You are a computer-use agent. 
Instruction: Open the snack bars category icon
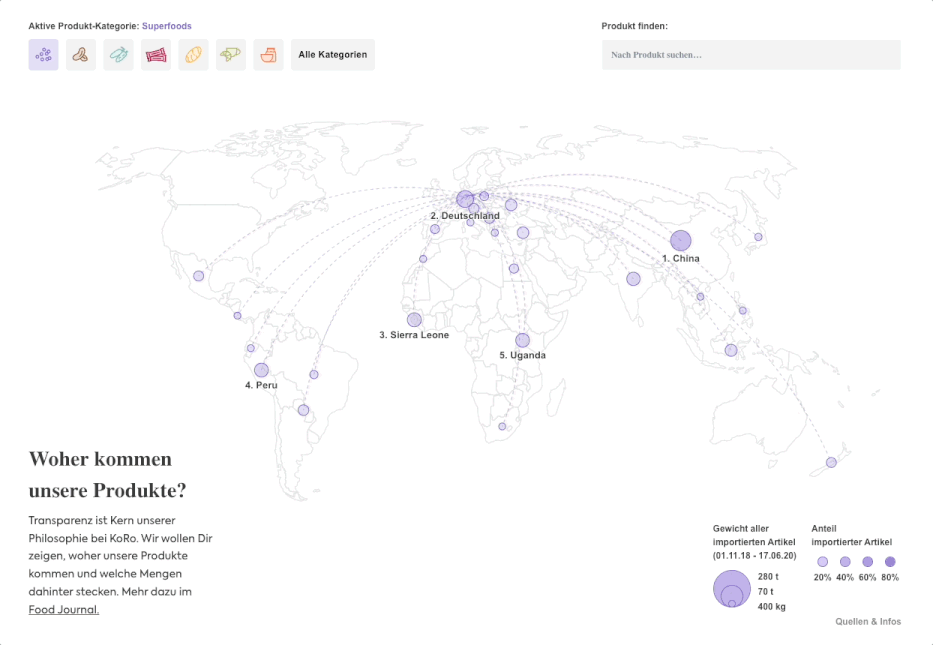(156, 54)
